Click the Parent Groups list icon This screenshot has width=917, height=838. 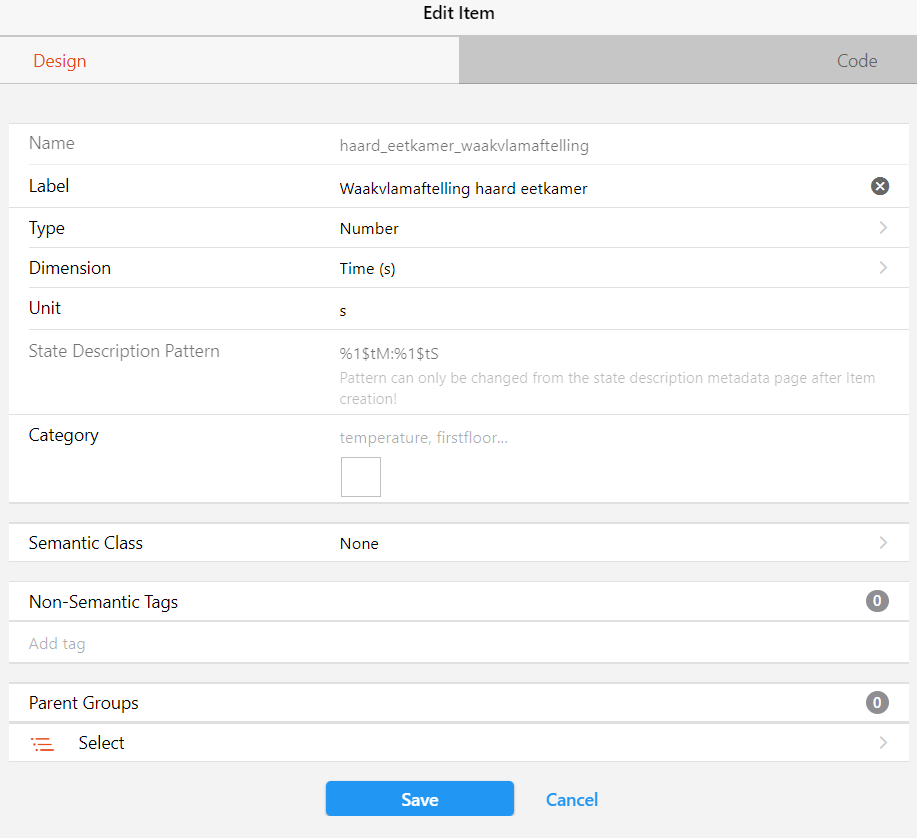coord(43,744)
